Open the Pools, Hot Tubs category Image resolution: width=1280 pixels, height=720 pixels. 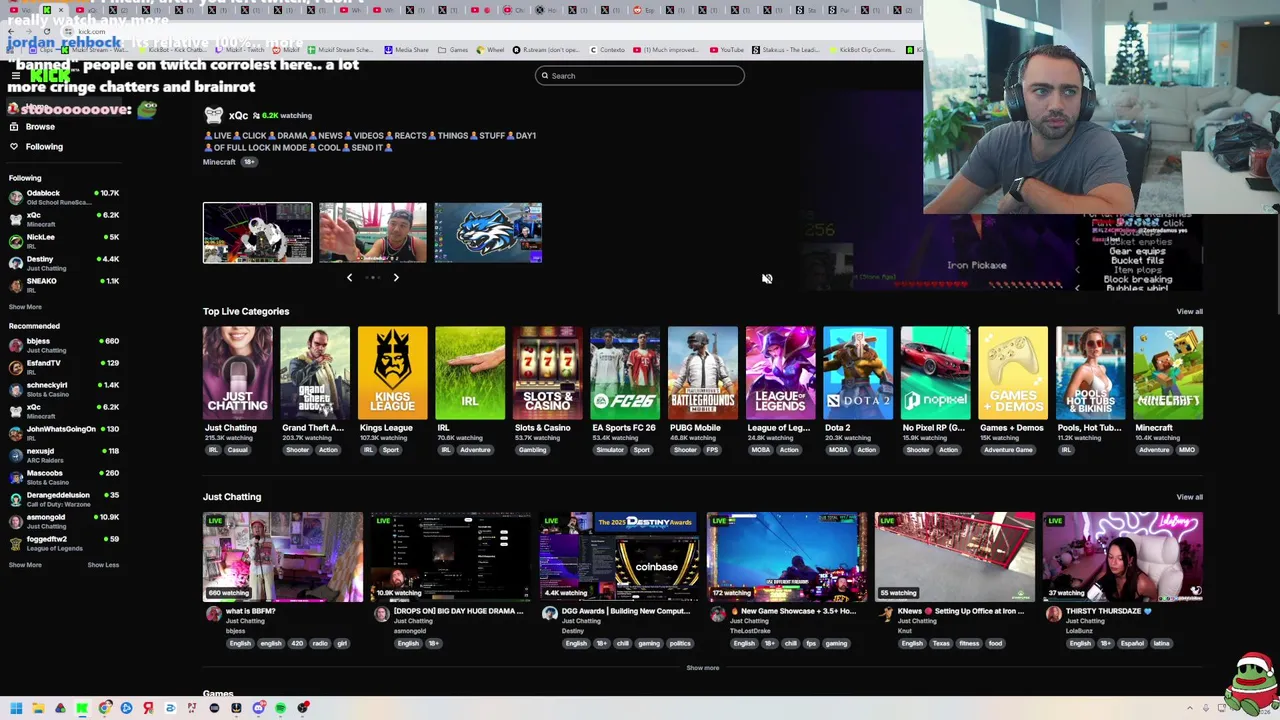pyautogui.click(x=1091, y=373)
